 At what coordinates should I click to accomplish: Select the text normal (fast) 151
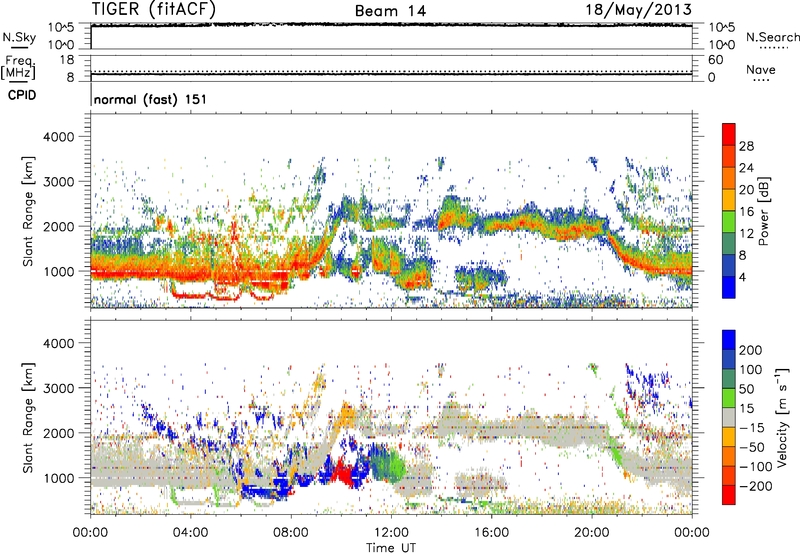pyautogui.click(x=151, y=99)
